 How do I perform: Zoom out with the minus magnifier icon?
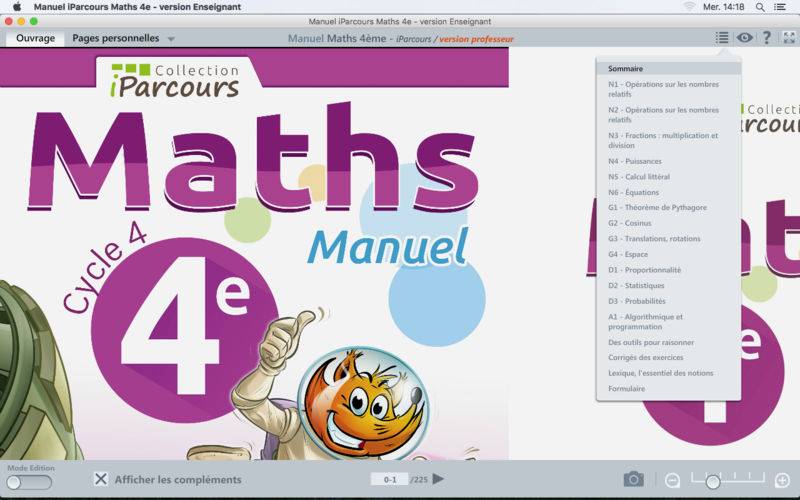(x=672, y=480)
